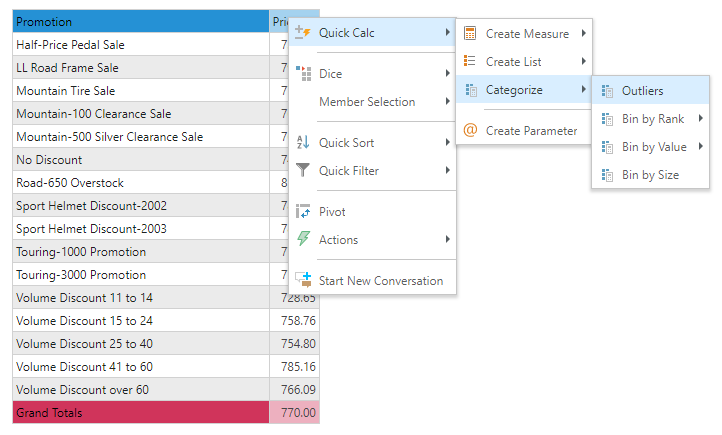Expand the Bin by Rank submenu arrow
The width and height of the screenshot is (722, 435).
[701, 119]
